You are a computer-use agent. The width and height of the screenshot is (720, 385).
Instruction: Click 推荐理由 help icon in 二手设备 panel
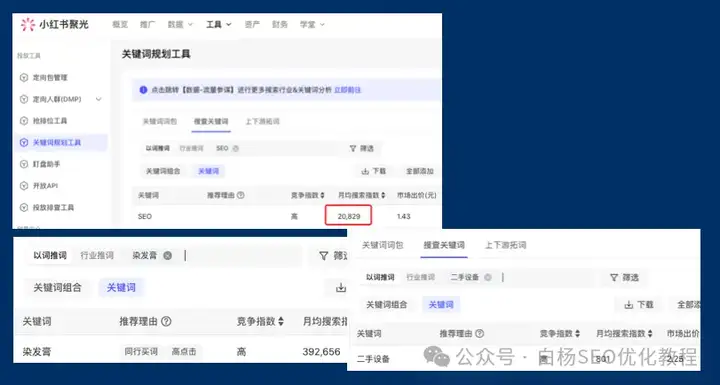point(479,334)
